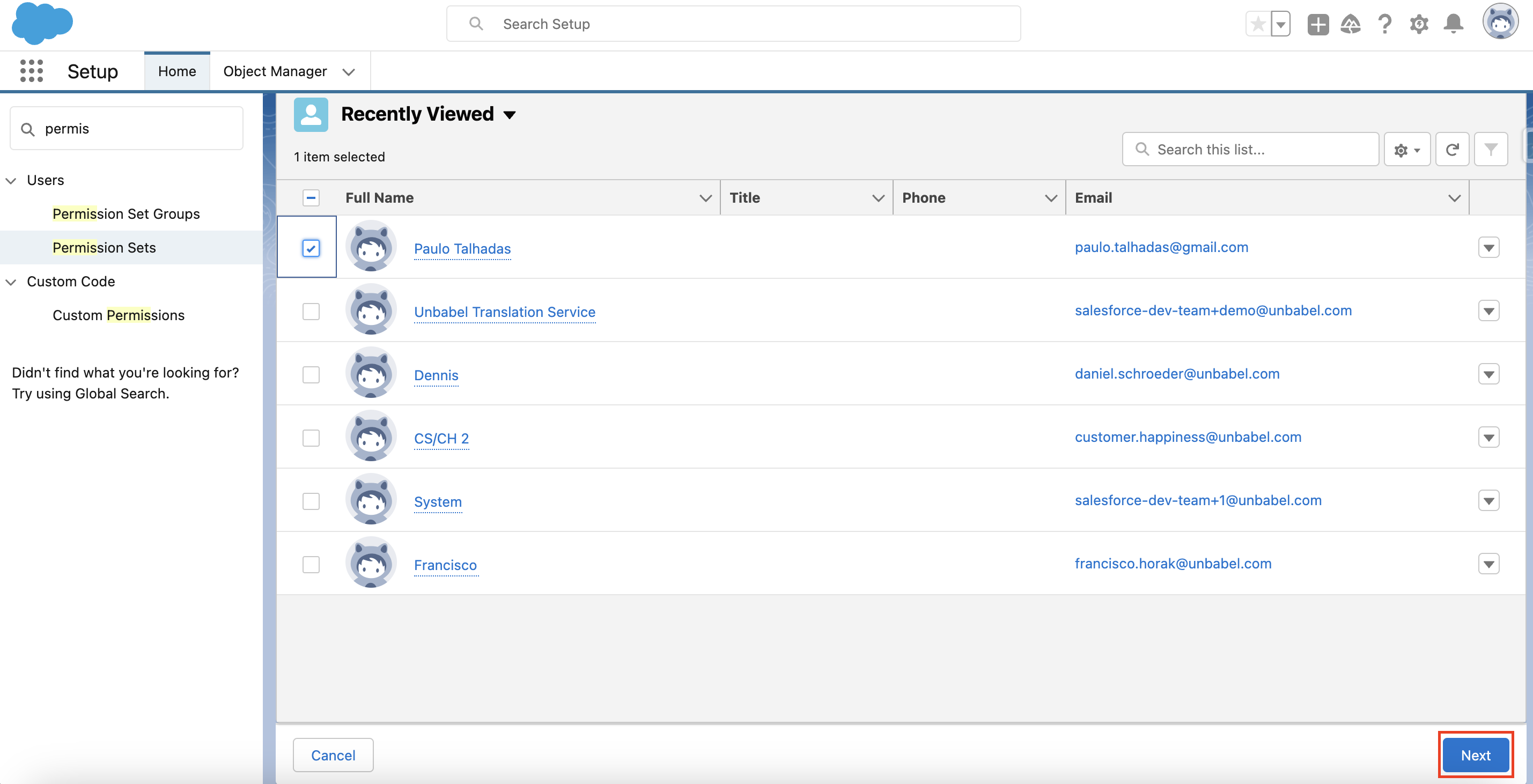Screen dimensions: 1533x784
Task: Check the Francisco row checkbox
Action: (x=311, y=564)
